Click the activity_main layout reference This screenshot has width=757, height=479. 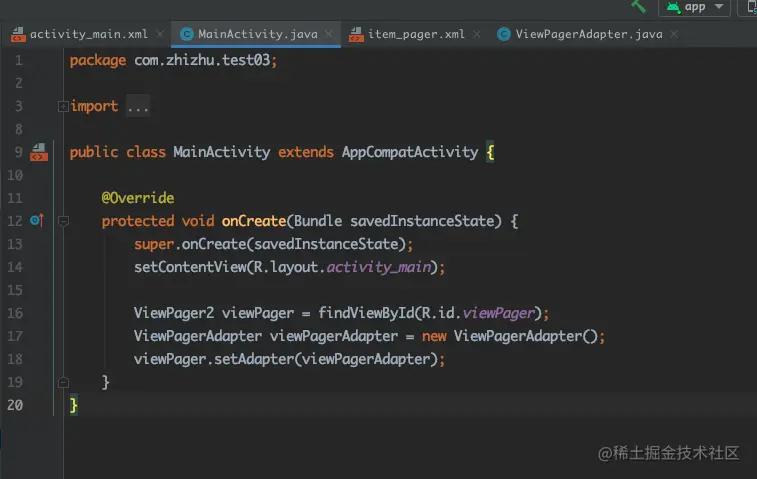coord(379,268)
